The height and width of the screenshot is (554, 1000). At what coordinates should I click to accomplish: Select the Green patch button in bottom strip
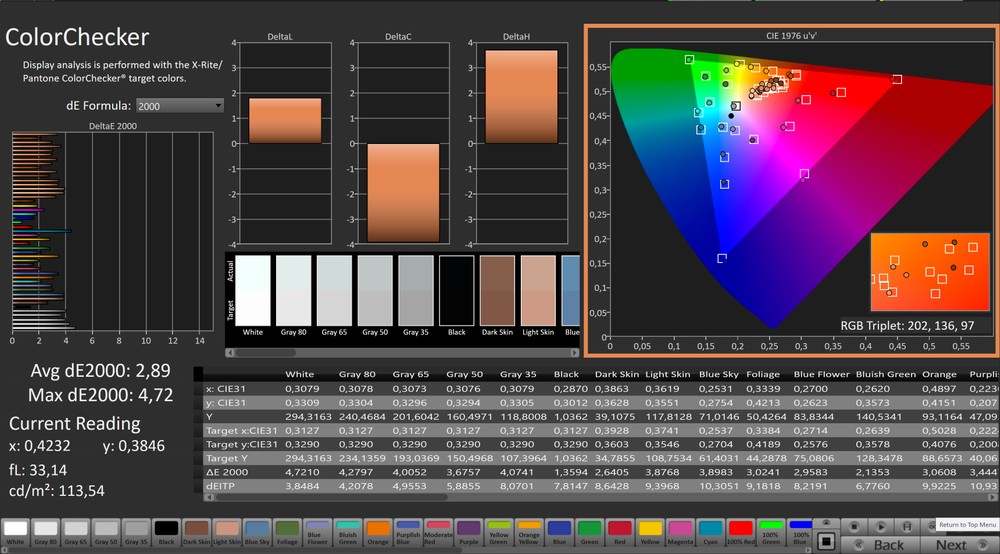pyautogui.click(x=589, y=532)
